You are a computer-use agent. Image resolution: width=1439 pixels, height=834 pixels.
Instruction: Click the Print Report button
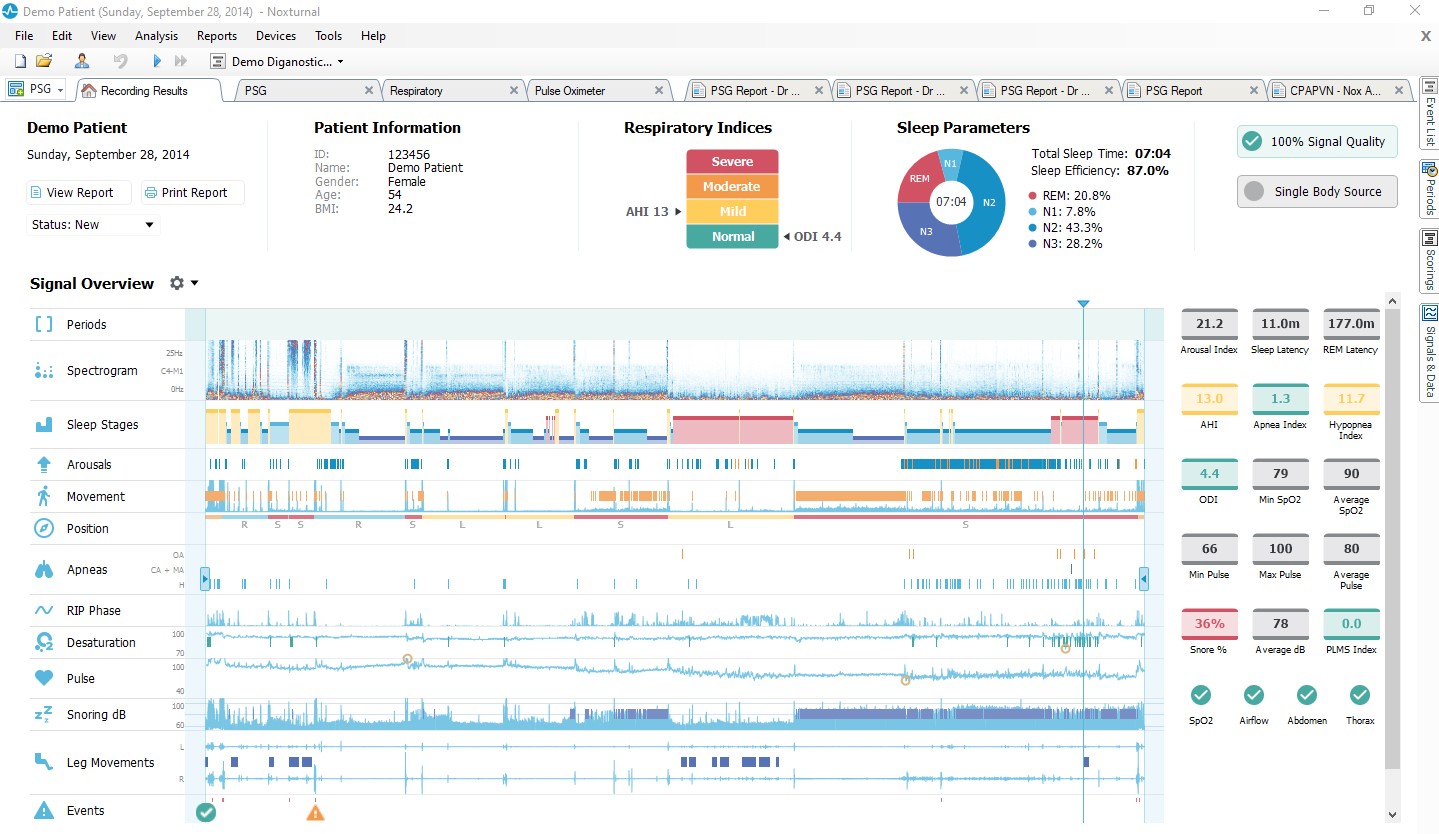192,193
